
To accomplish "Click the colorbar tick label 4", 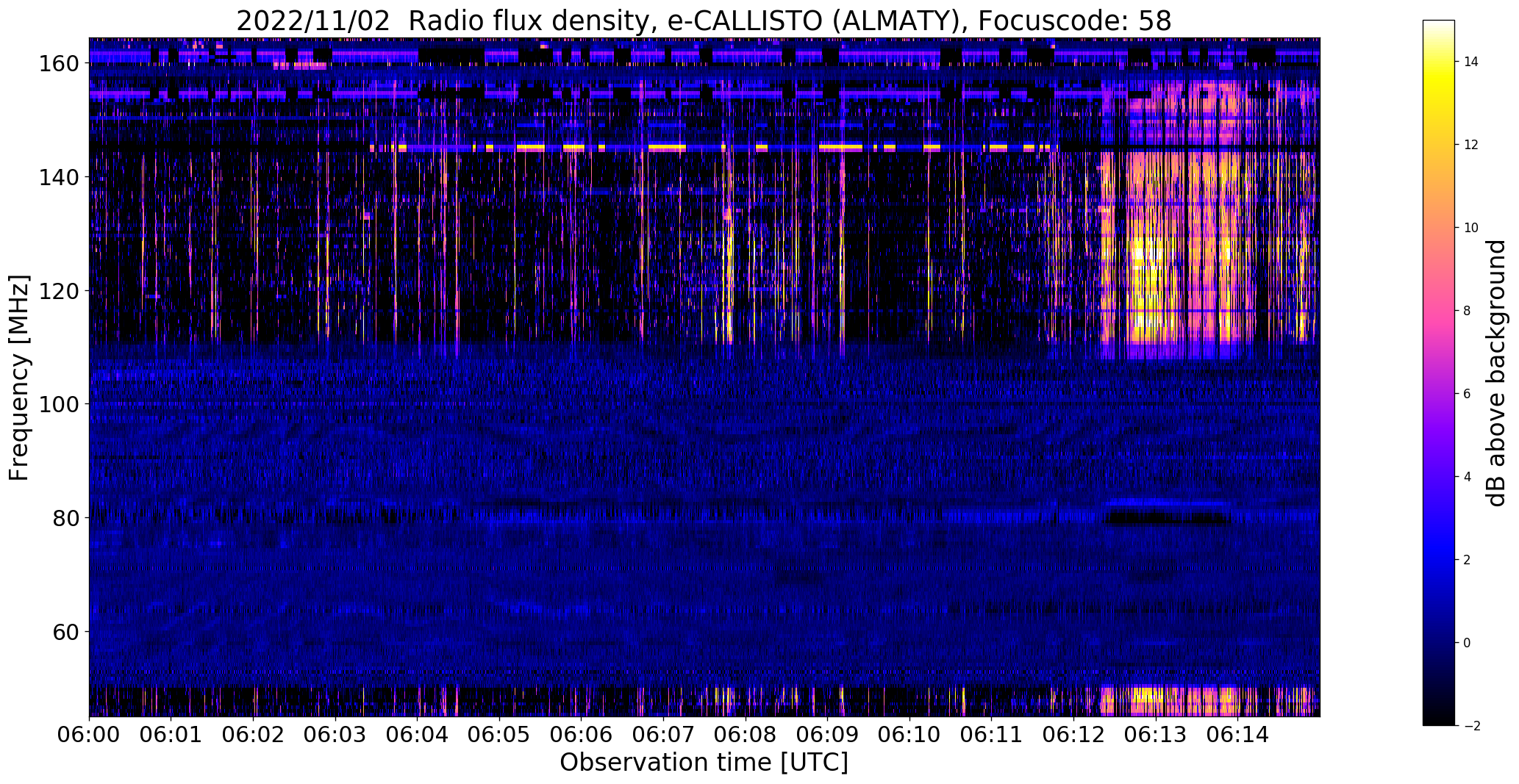I will [x=1468, y=477].
